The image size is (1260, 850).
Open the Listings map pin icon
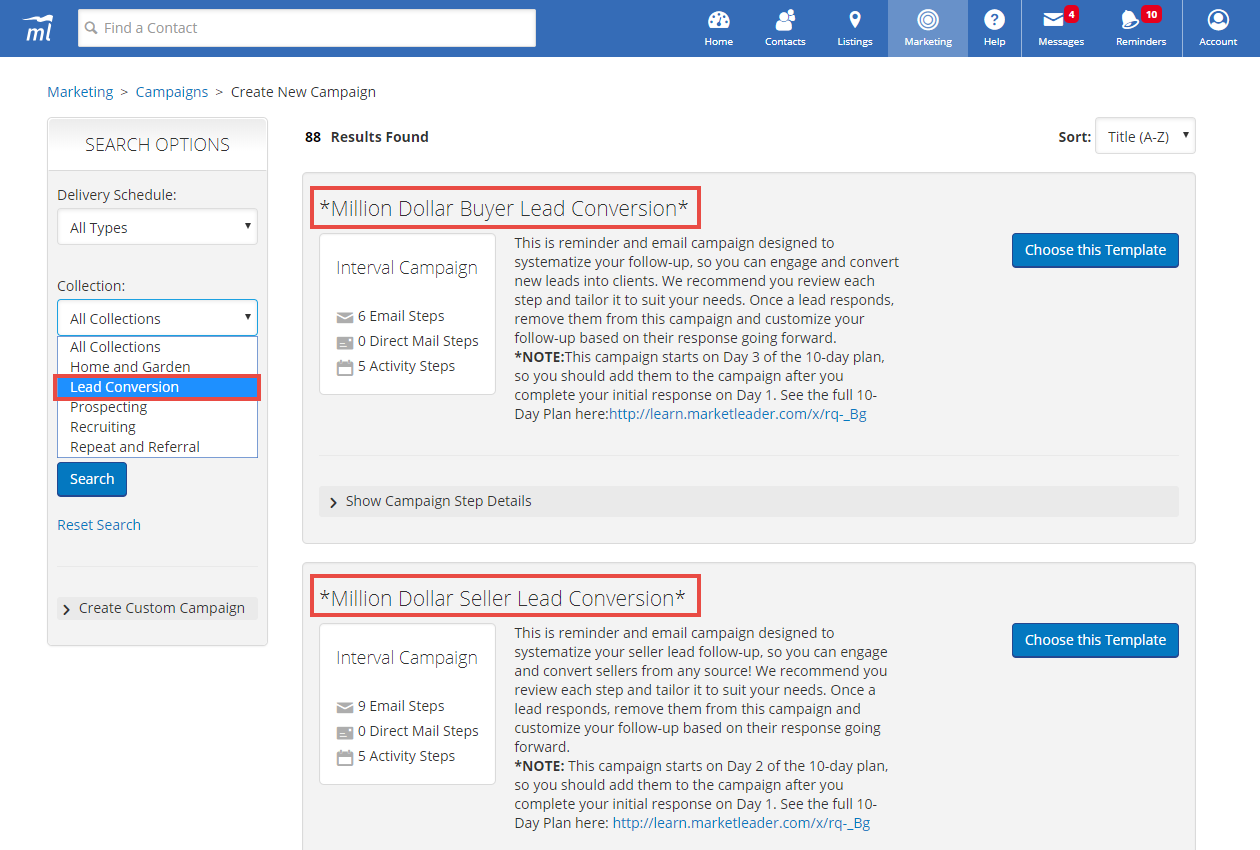click(854, 20)
